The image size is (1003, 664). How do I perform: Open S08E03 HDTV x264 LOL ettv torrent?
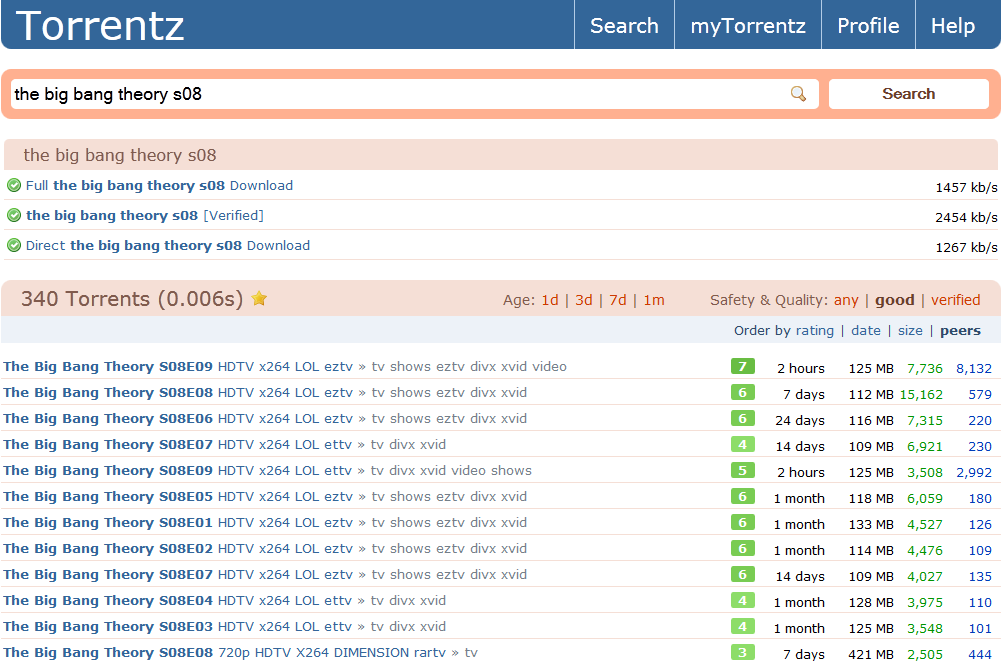(x=177, y=627)
